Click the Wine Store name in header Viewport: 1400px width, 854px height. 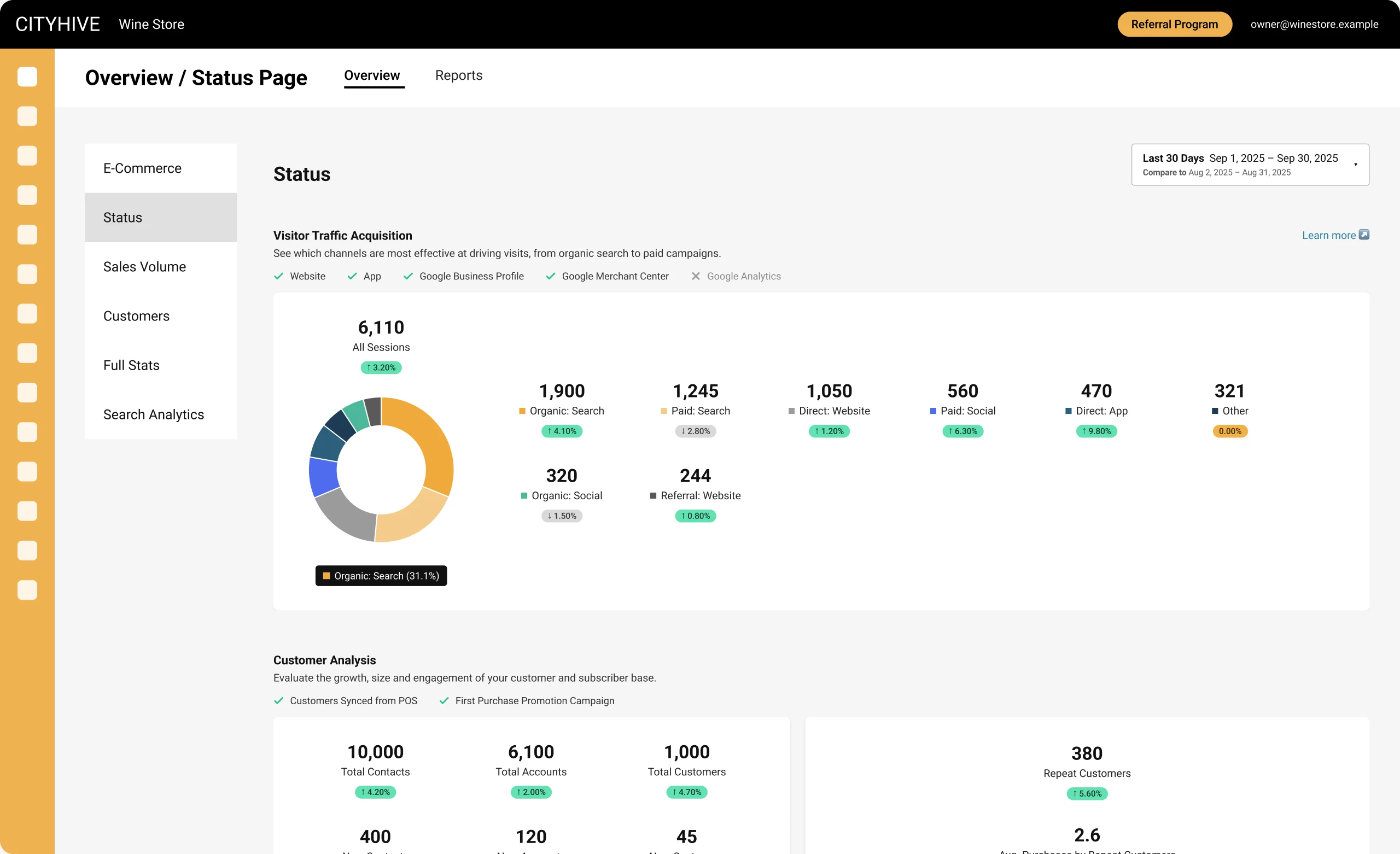(x=151, y=24)
